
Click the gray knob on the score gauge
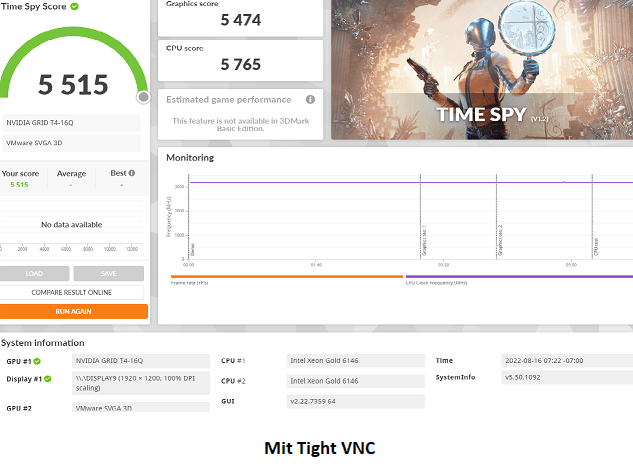coord(143,97)
